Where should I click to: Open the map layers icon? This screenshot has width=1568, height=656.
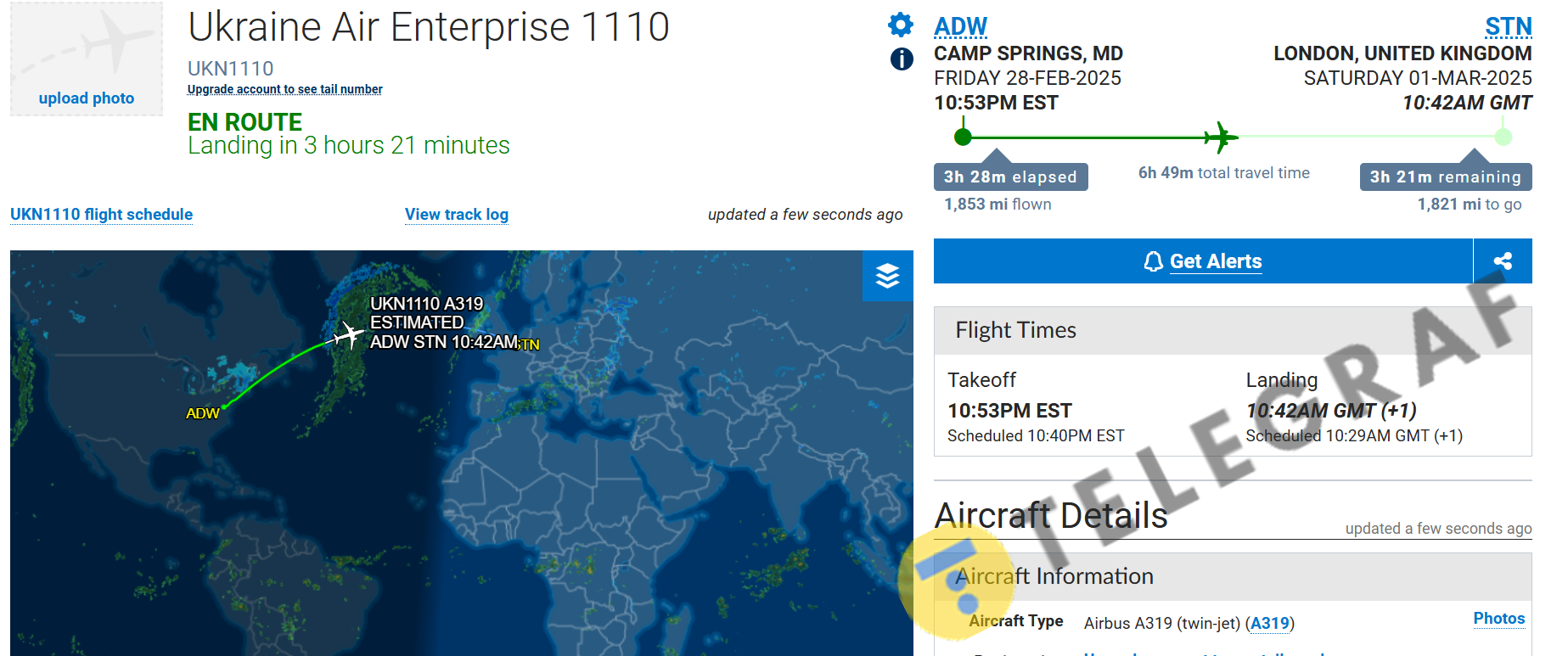pos(887,276)
